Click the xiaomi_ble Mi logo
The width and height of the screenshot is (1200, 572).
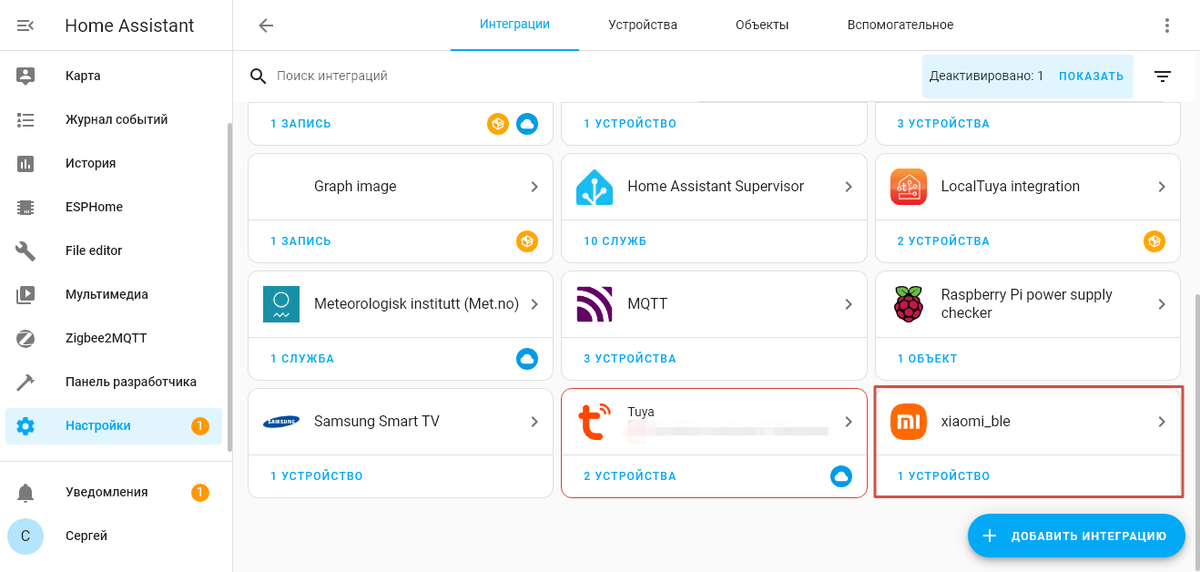909,422
